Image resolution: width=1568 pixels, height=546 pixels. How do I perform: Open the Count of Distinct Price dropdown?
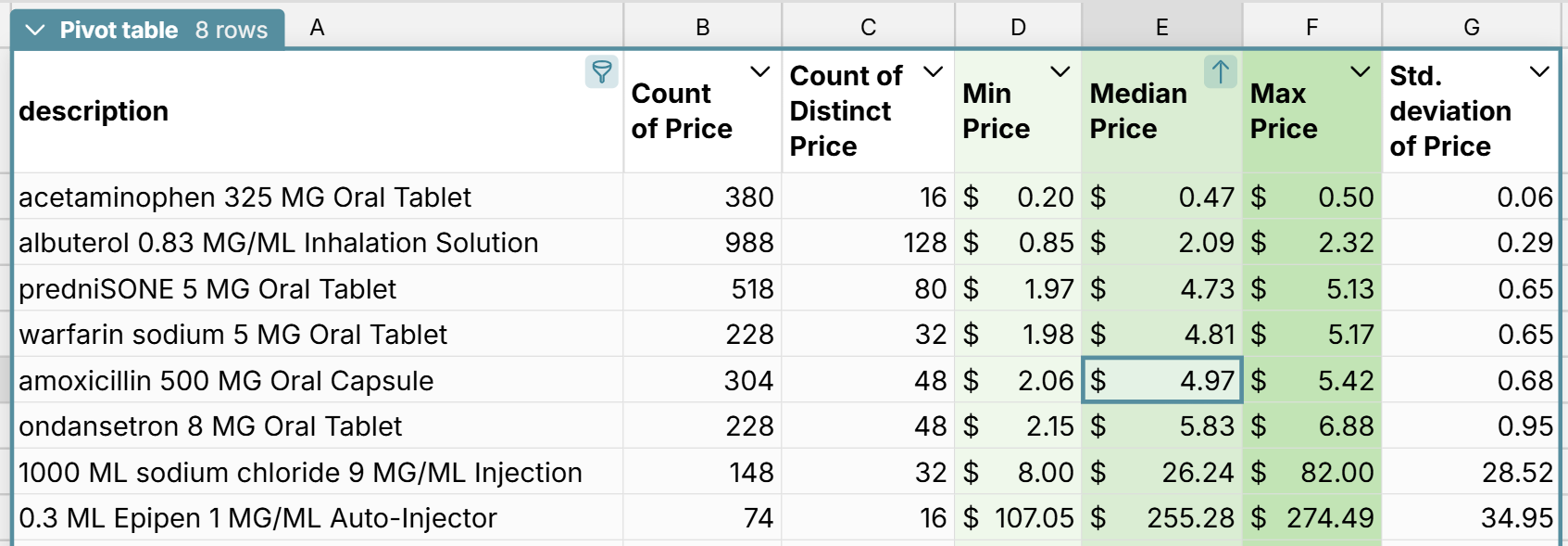tap(933, 71)
